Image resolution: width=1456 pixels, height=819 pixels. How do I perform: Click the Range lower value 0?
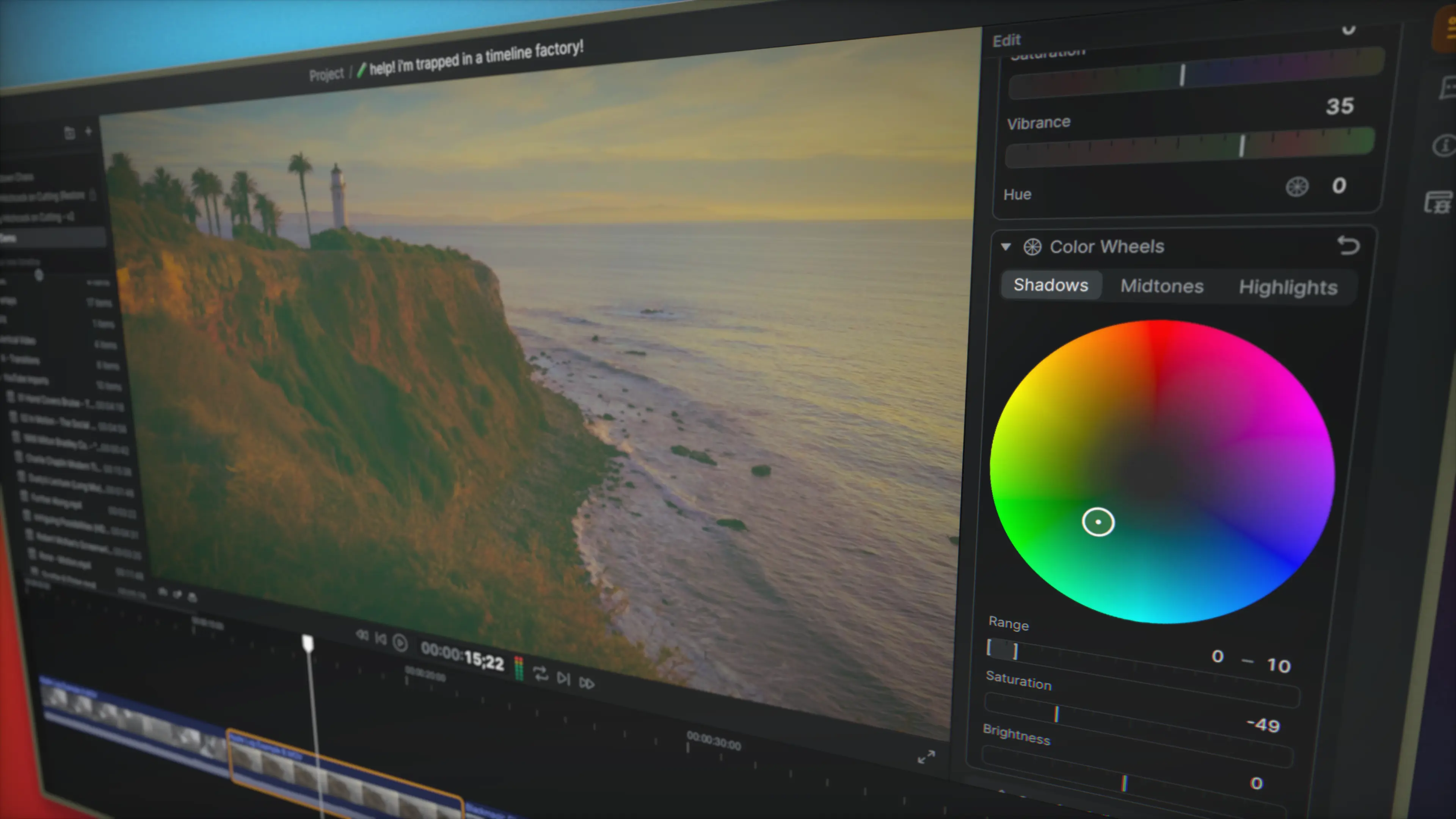tap(1218, 656)
